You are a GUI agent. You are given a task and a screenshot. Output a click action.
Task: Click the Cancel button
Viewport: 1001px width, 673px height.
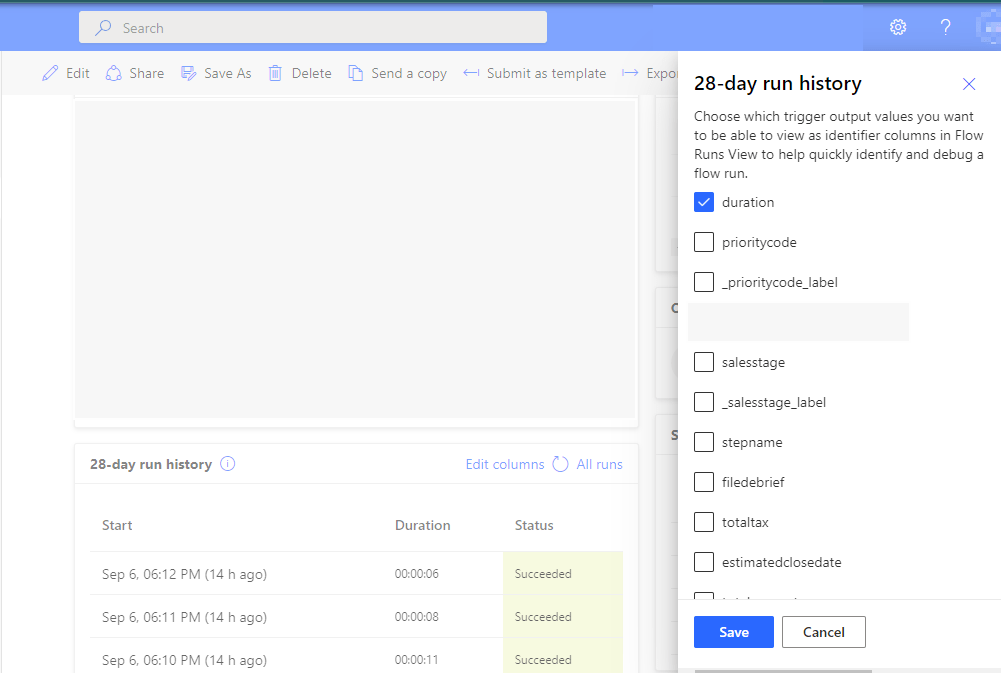click(823, 632)
